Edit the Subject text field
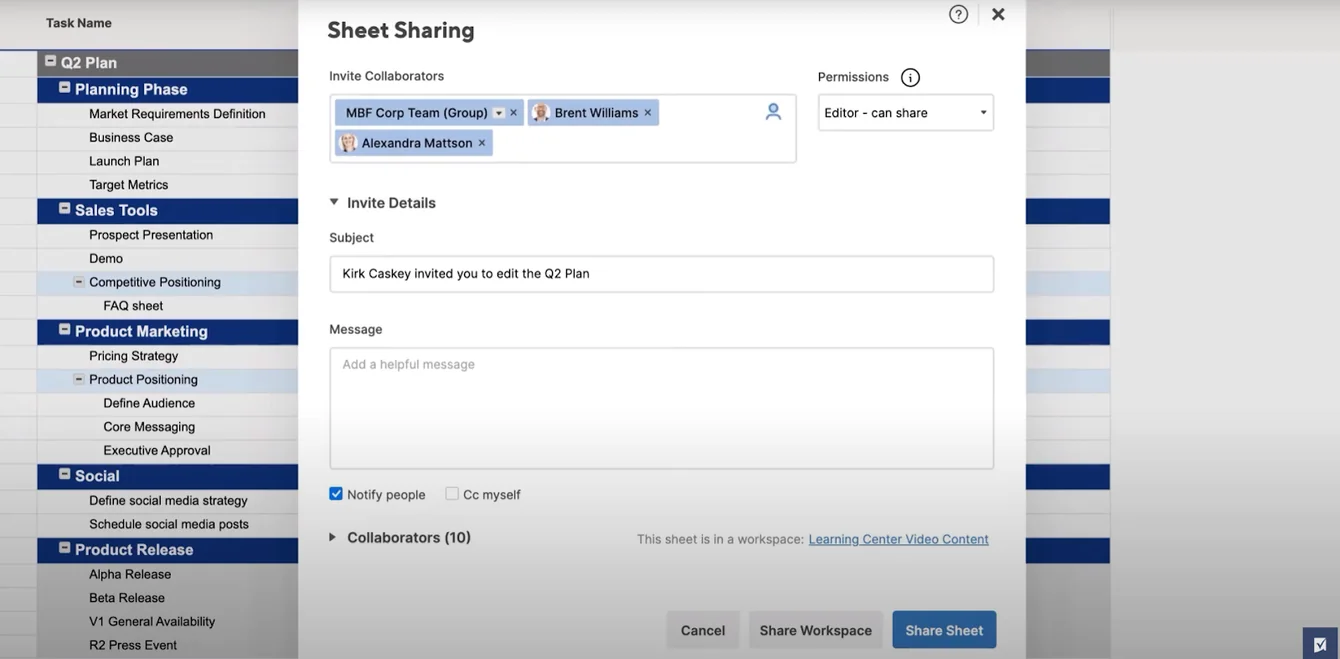The height and width of the screenshot is (659, 1340). coord(661,274)
